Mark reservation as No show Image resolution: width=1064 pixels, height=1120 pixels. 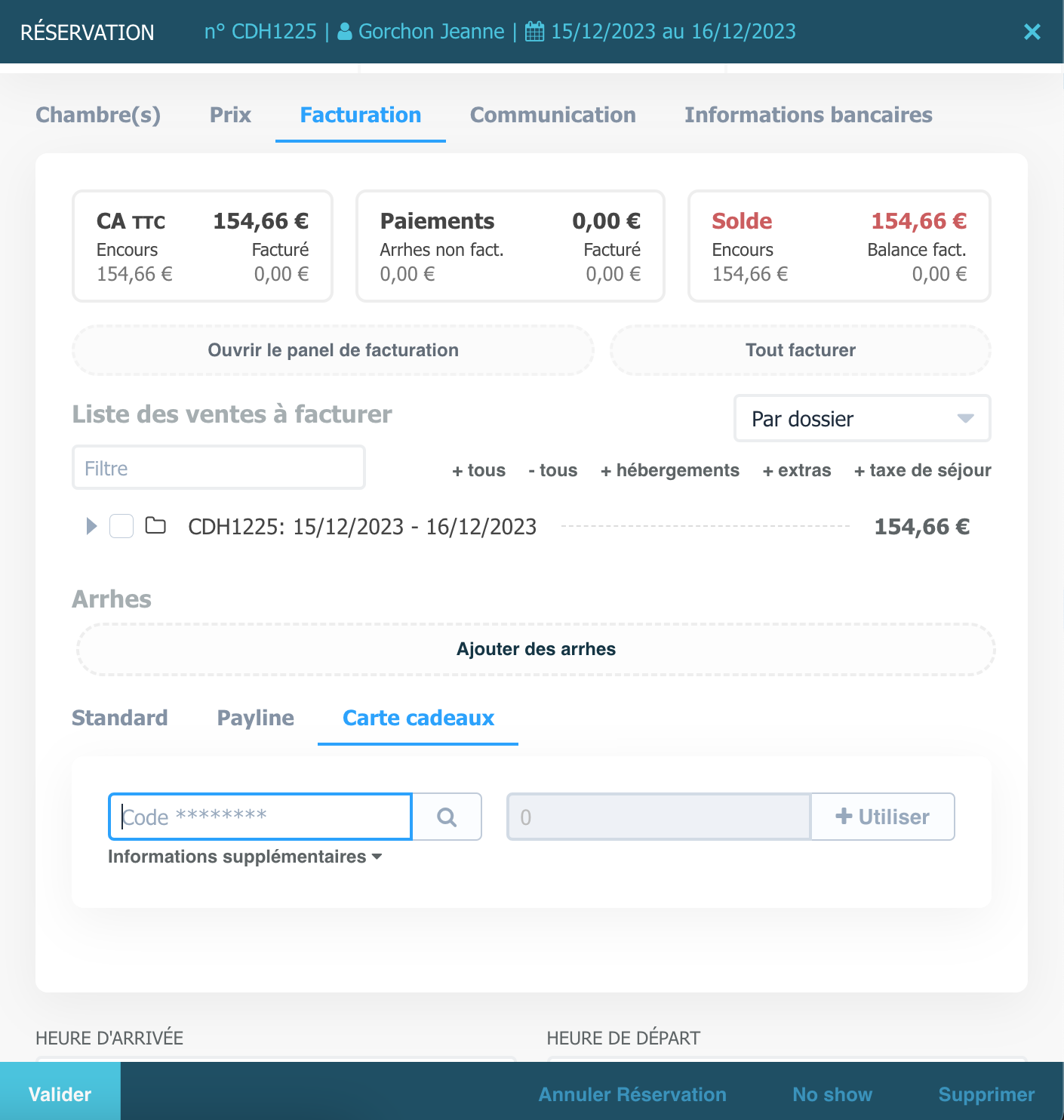832,1094
